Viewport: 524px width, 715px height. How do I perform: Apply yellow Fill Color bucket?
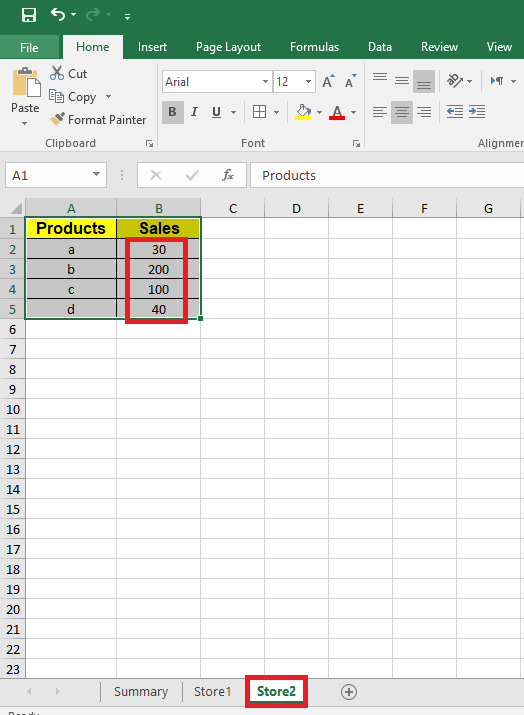(303, 112)
